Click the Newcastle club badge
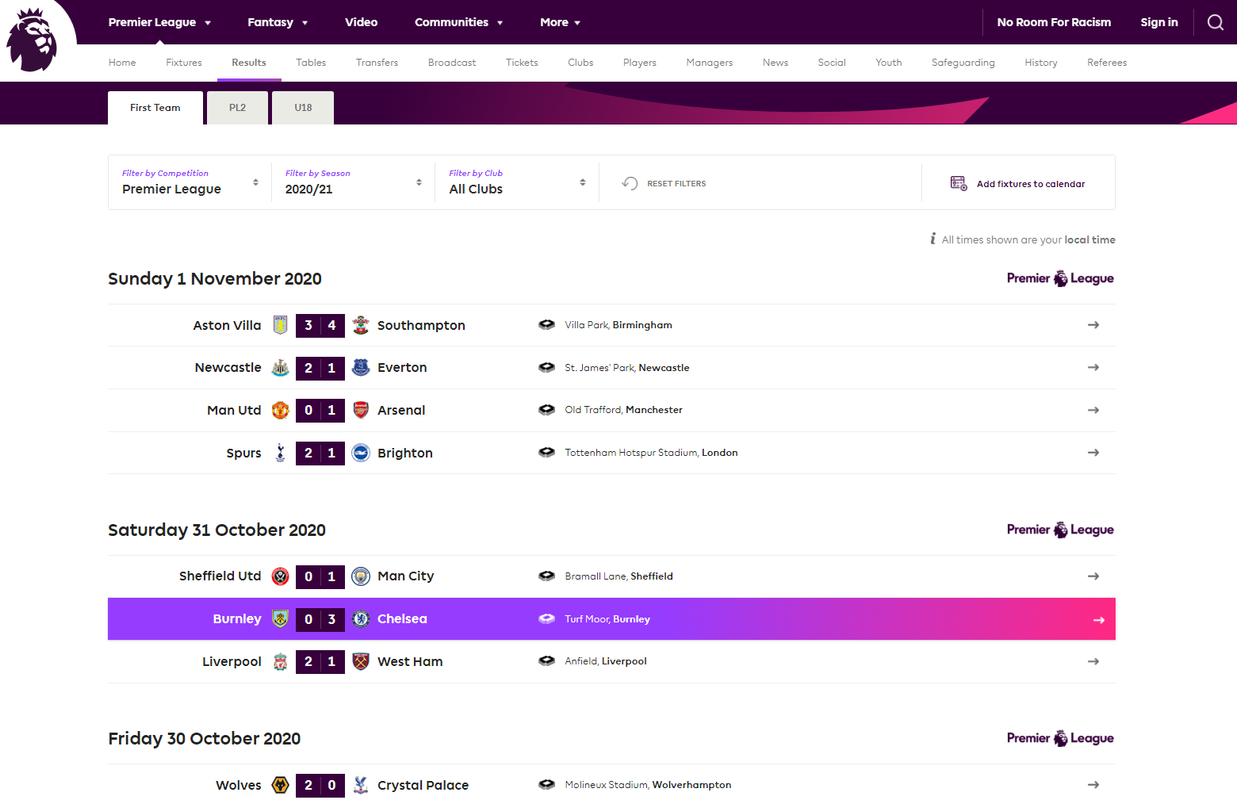The height and width of the screenshot is (800, 1237). coord(281,368)
